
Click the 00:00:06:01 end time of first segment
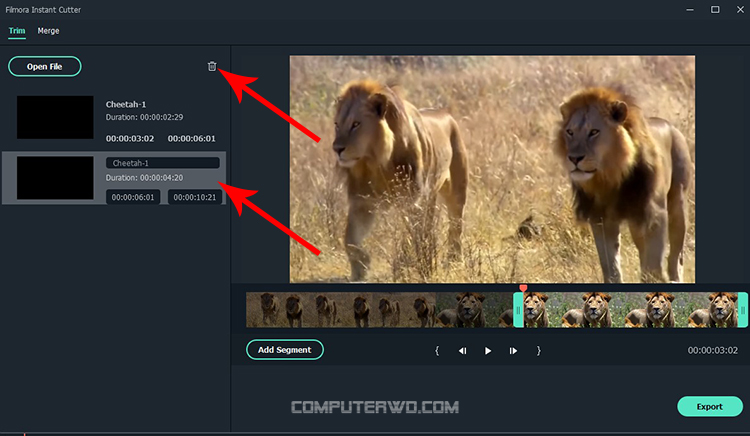tap(191, 139)
